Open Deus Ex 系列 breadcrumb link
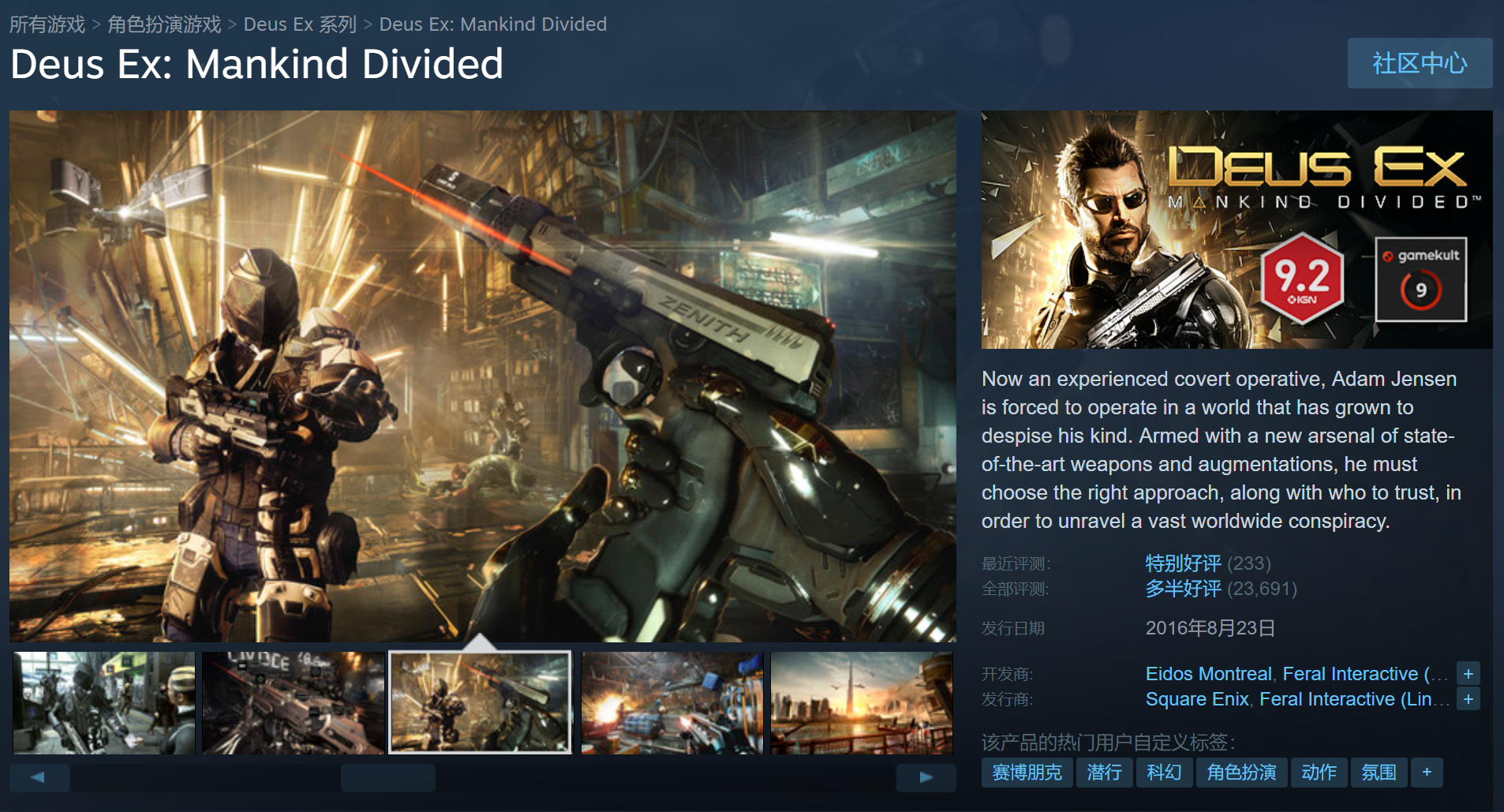This screenshot has width=1504, height=812. 300,24
